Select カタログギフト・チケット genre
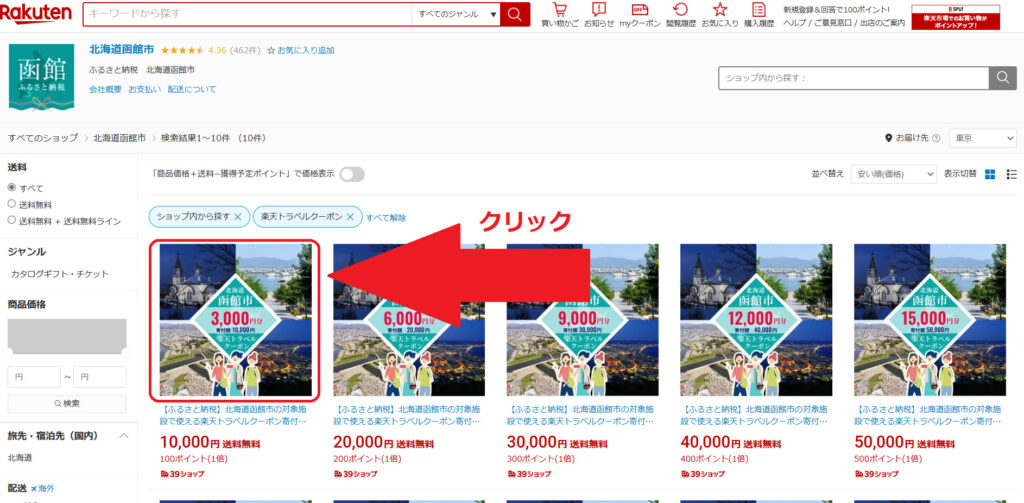 (x=59, y=274)
